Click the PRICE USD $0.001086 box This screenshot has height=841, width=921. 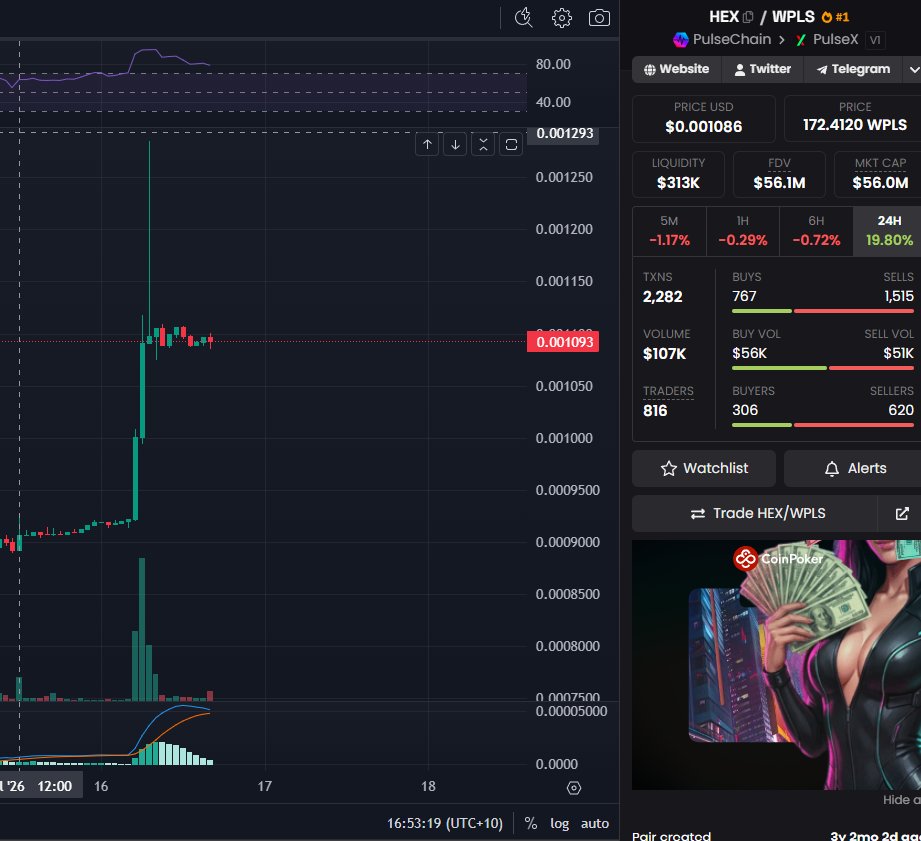coord(704,118)
